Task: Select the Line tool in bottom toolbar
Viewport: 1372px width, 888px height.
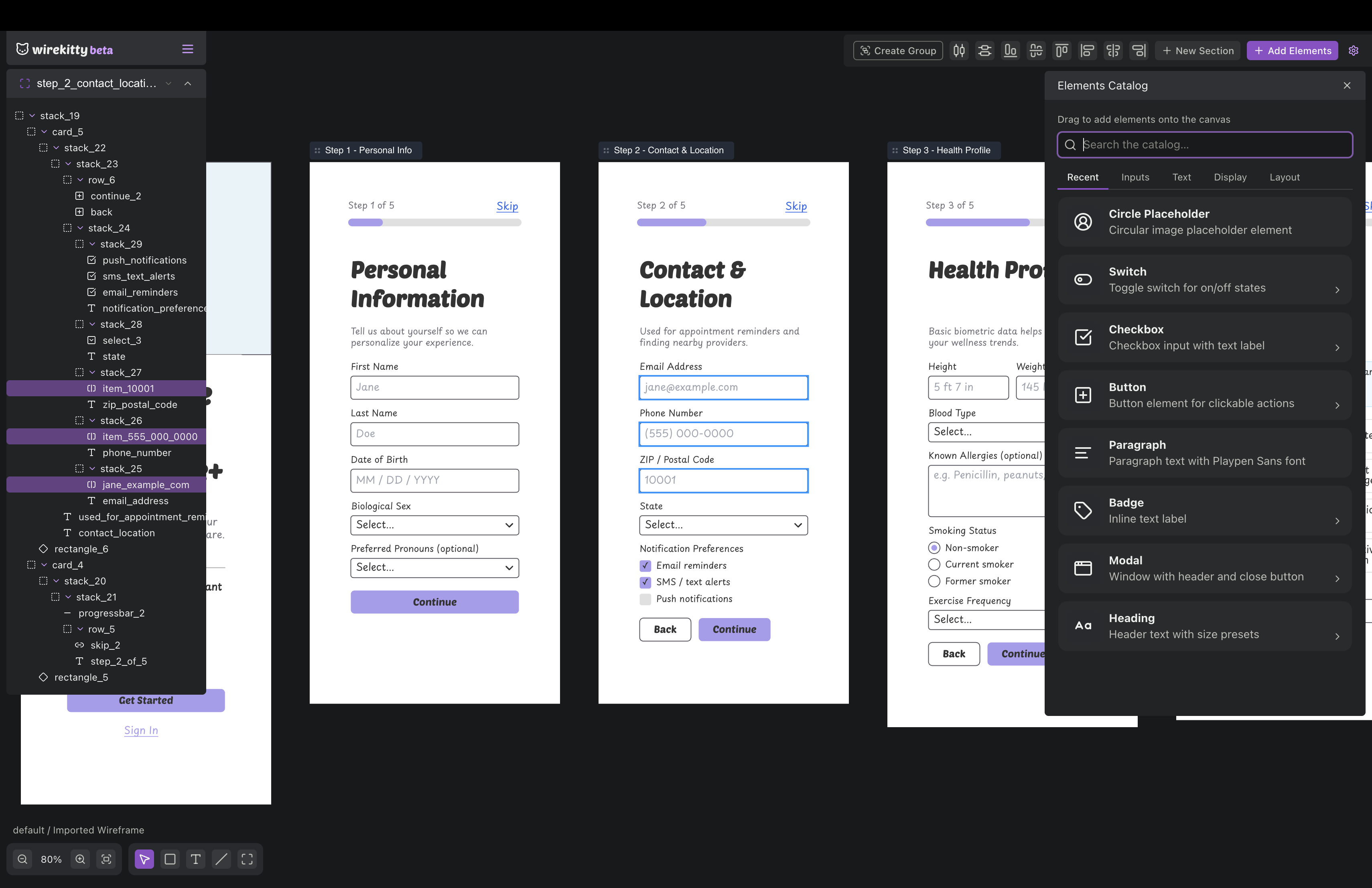Action: pos(221,859)
